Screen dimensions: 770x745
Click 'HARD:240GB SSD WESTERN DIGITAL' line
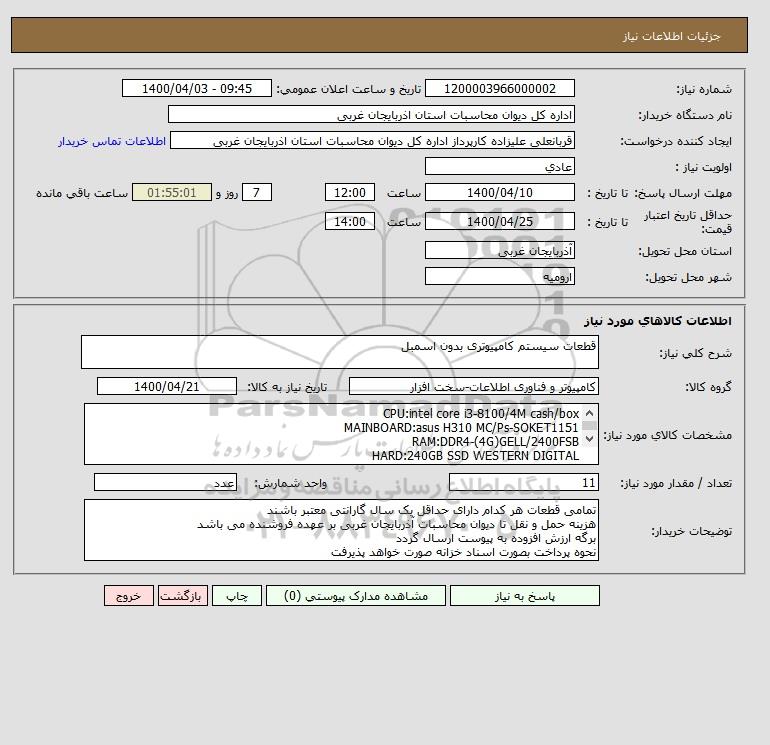(x=475, y=456)
